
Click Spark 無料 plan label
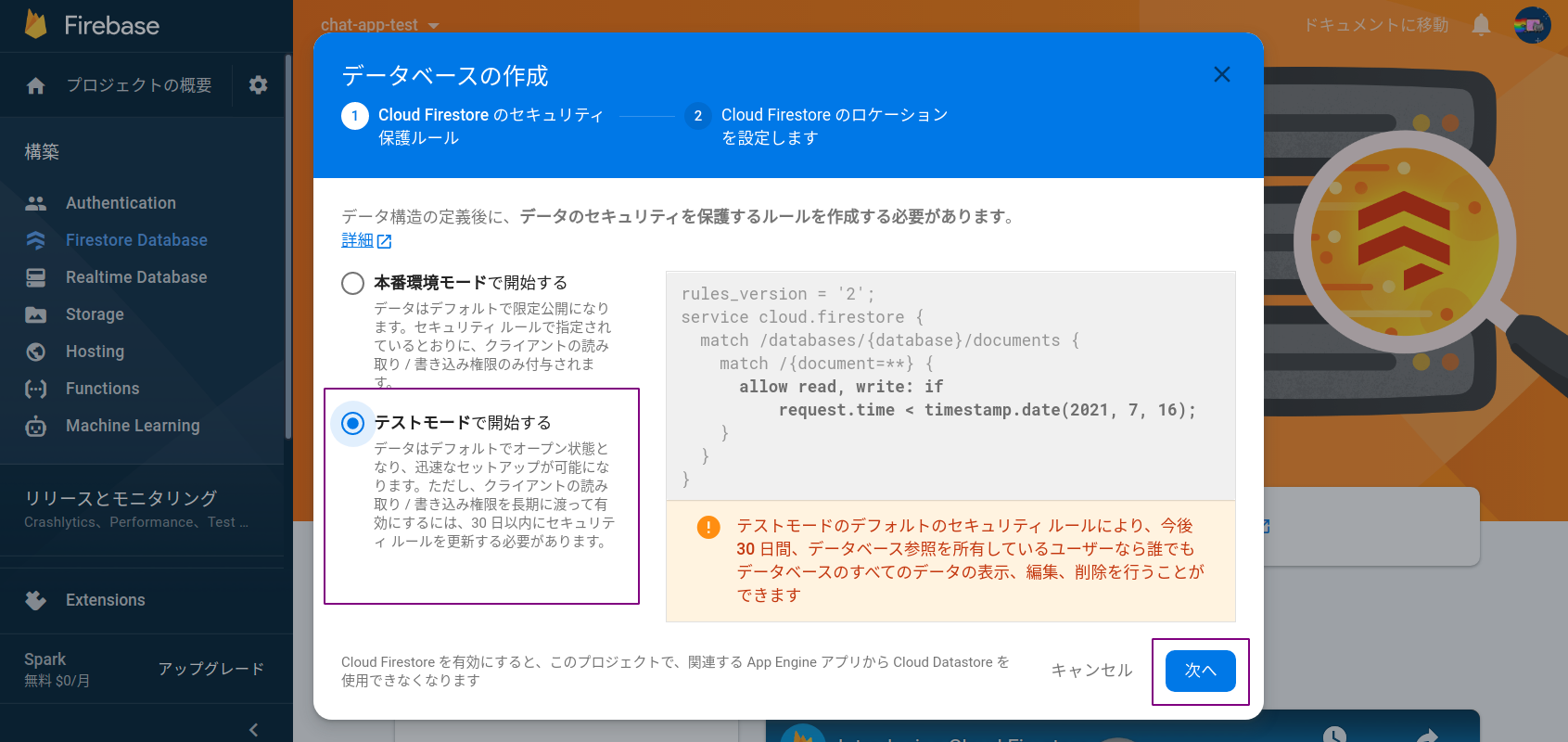(57, 669)
